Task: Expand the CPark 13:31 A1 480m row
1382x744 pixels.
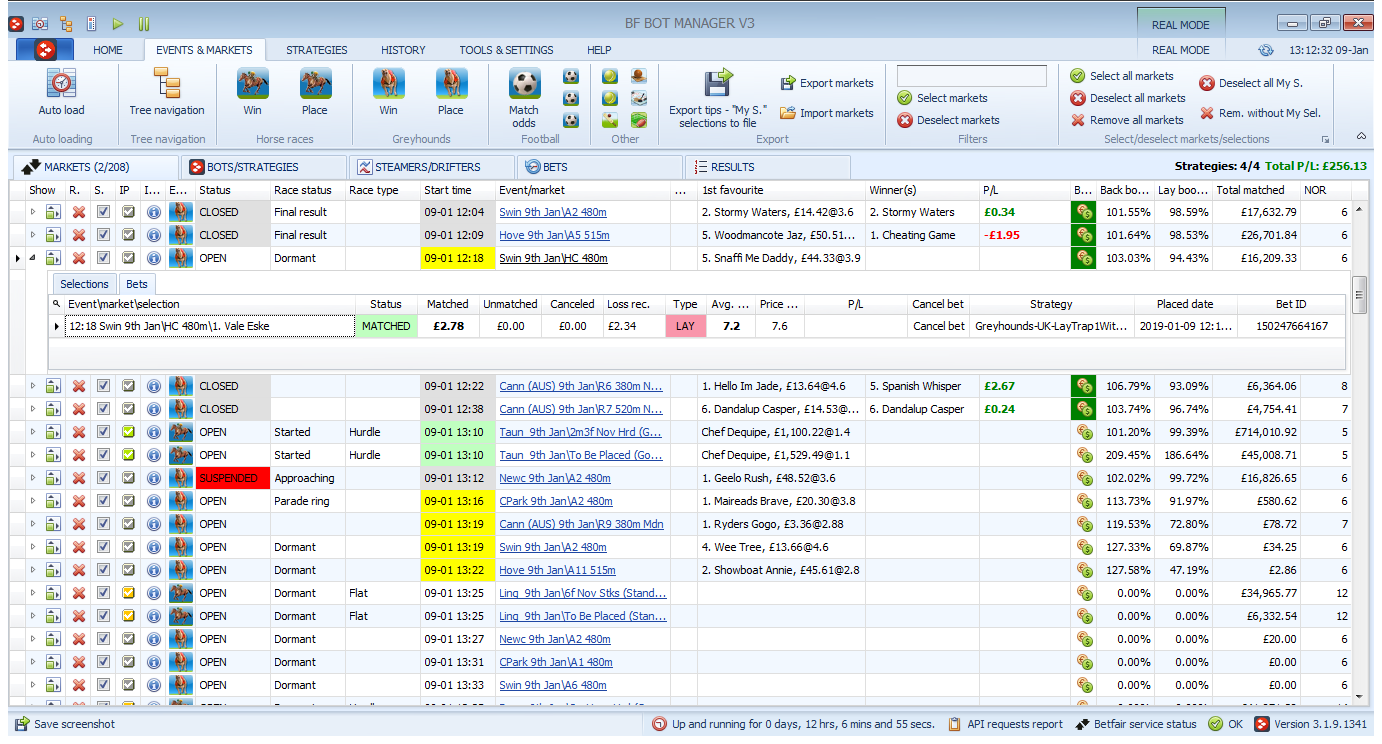Action: (x=32, y=662)
